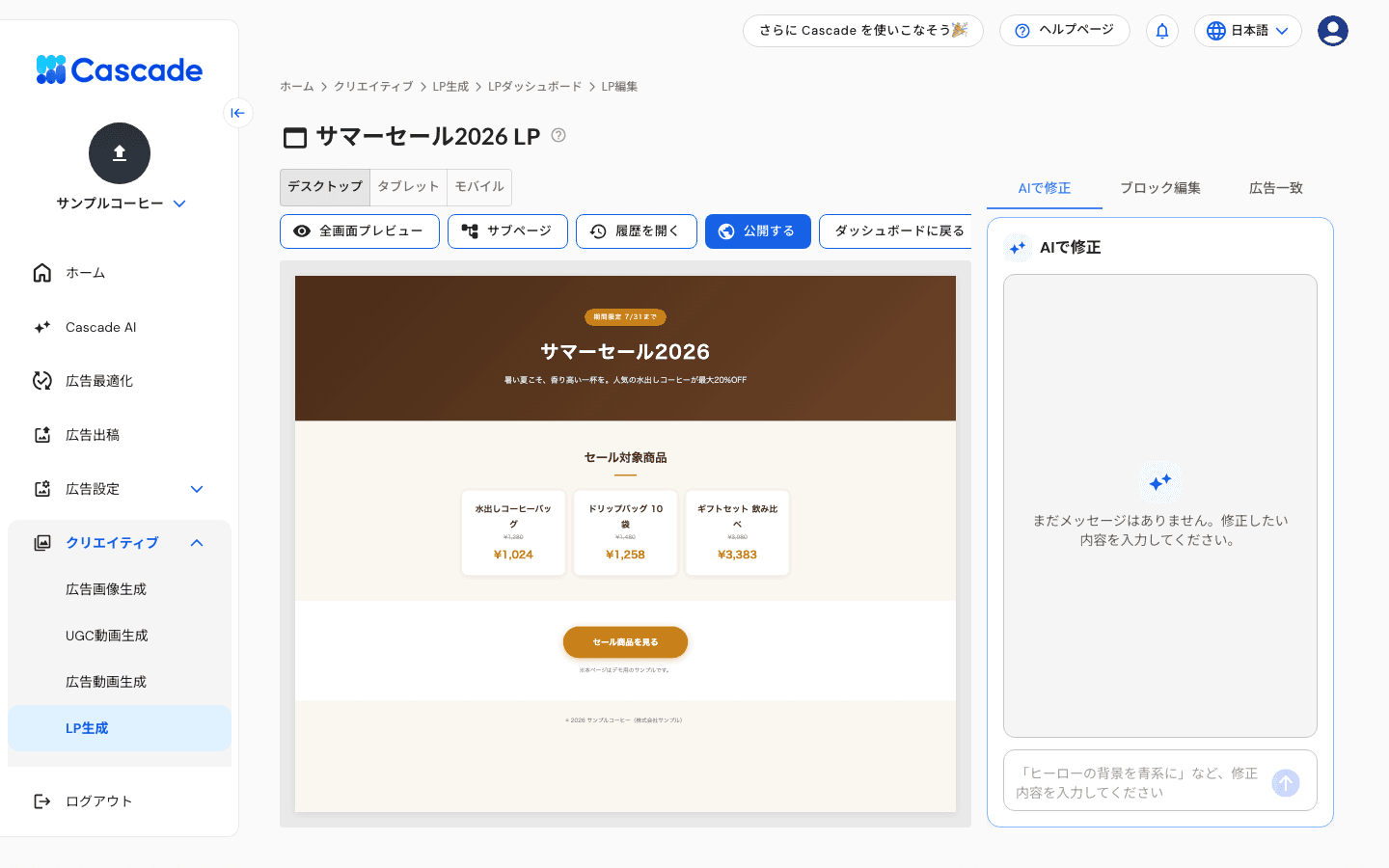1389x868 pixels.
Task: Open the user profile avatar
Action: (1333, 31)
